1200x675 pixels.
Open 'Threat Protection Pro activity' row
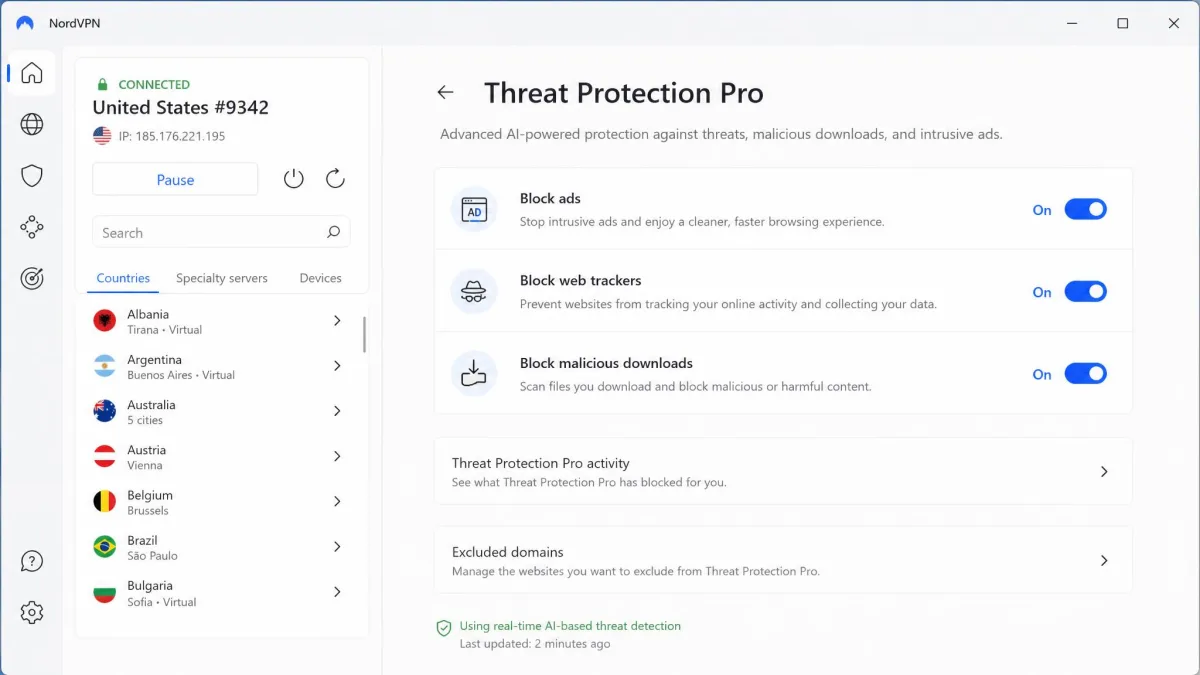coord(783,471)
